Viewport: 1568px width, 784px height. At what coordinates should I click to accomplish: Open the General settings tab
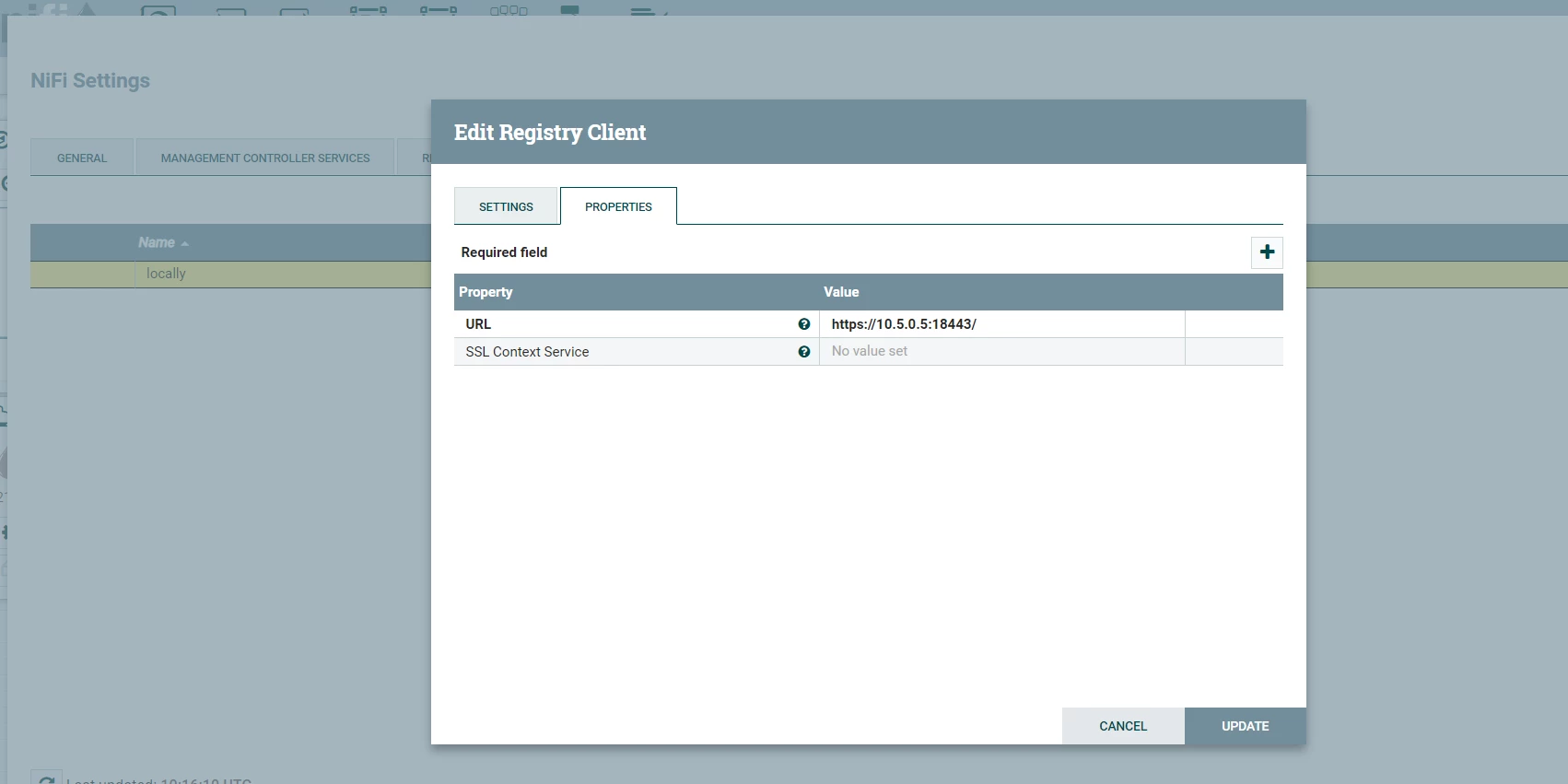82,158
